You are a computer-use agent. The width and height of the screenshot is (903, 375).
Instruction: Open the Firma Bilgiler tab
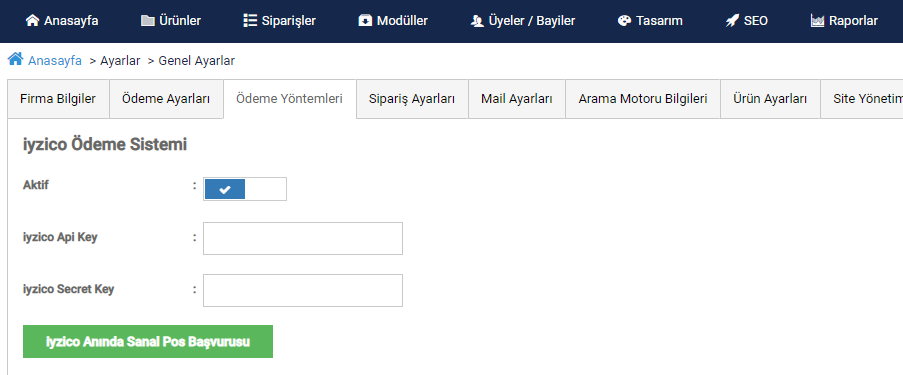pyautogui.click(x=58, y=99)
